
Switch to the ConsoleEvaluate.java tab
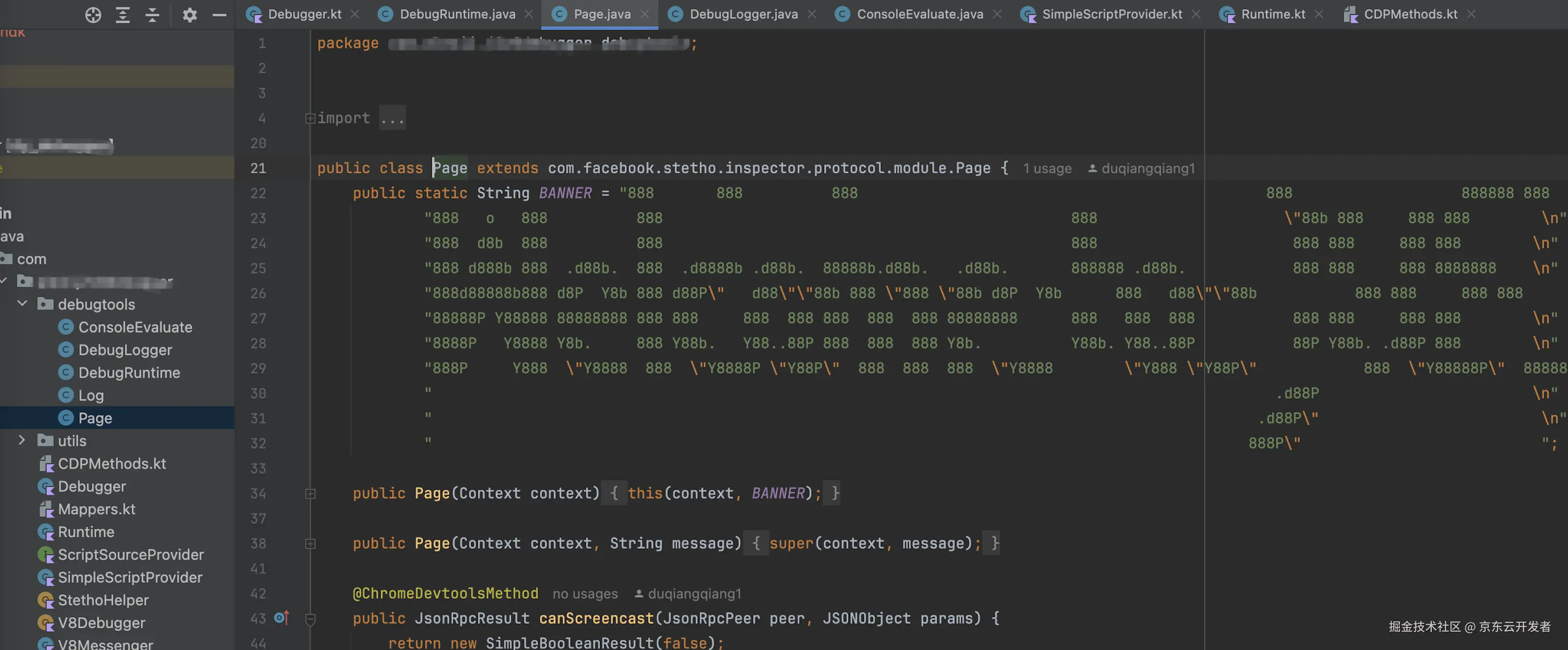(x=919, y=14)
